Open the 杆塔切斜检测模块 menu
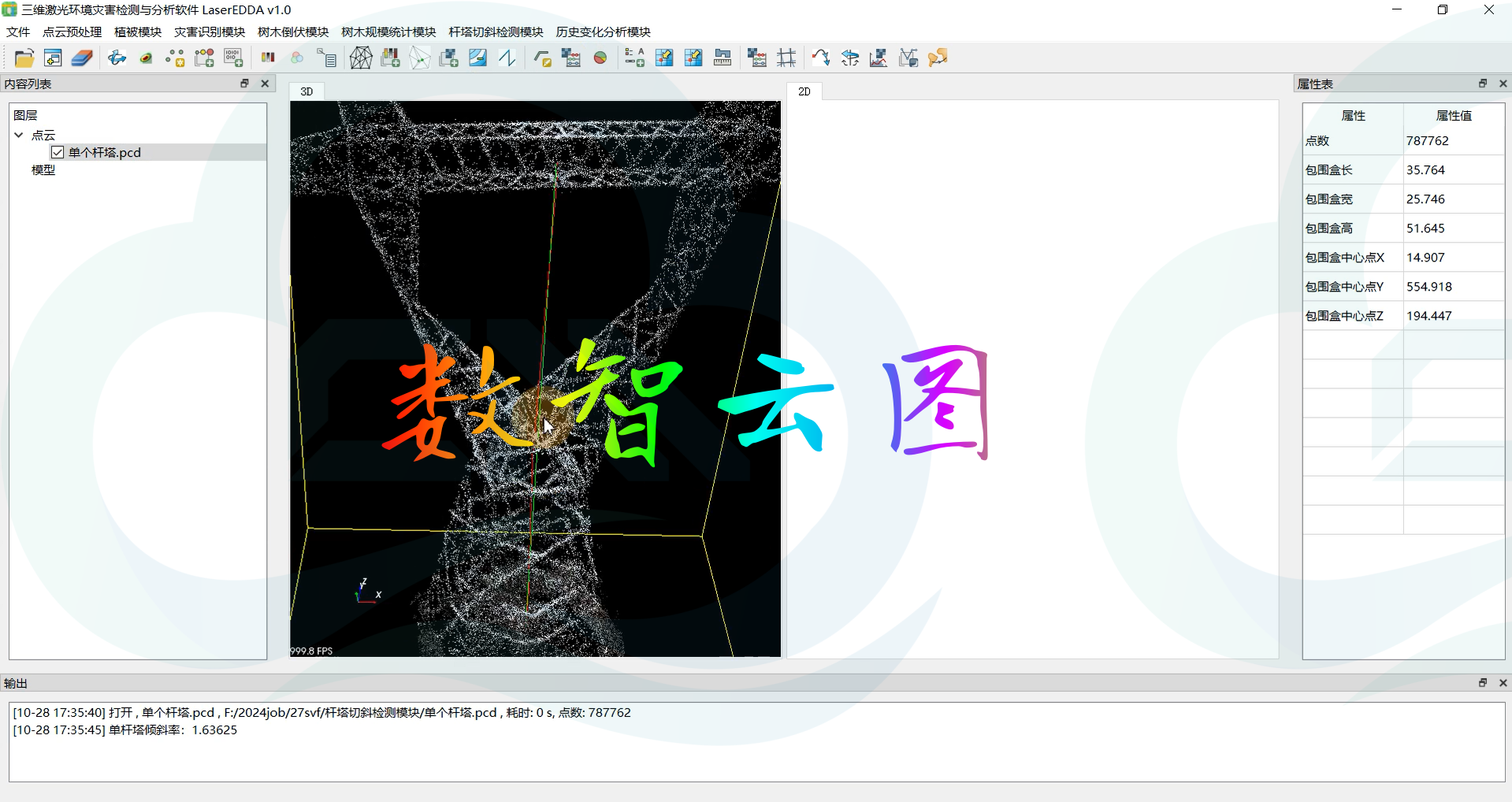This screenshot has height=802, width=1512. [496, 32]
